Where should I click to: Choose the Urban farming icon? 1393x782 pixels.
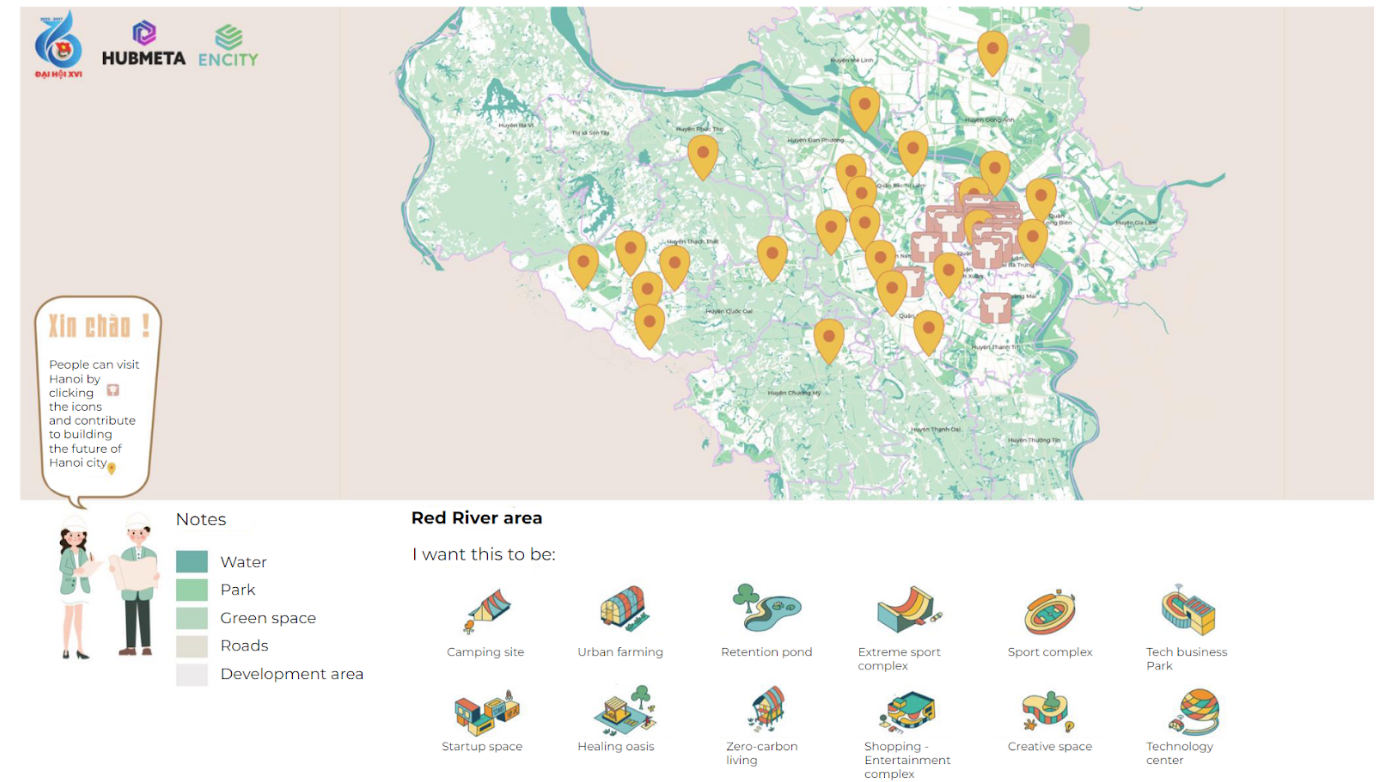[624, 609]
